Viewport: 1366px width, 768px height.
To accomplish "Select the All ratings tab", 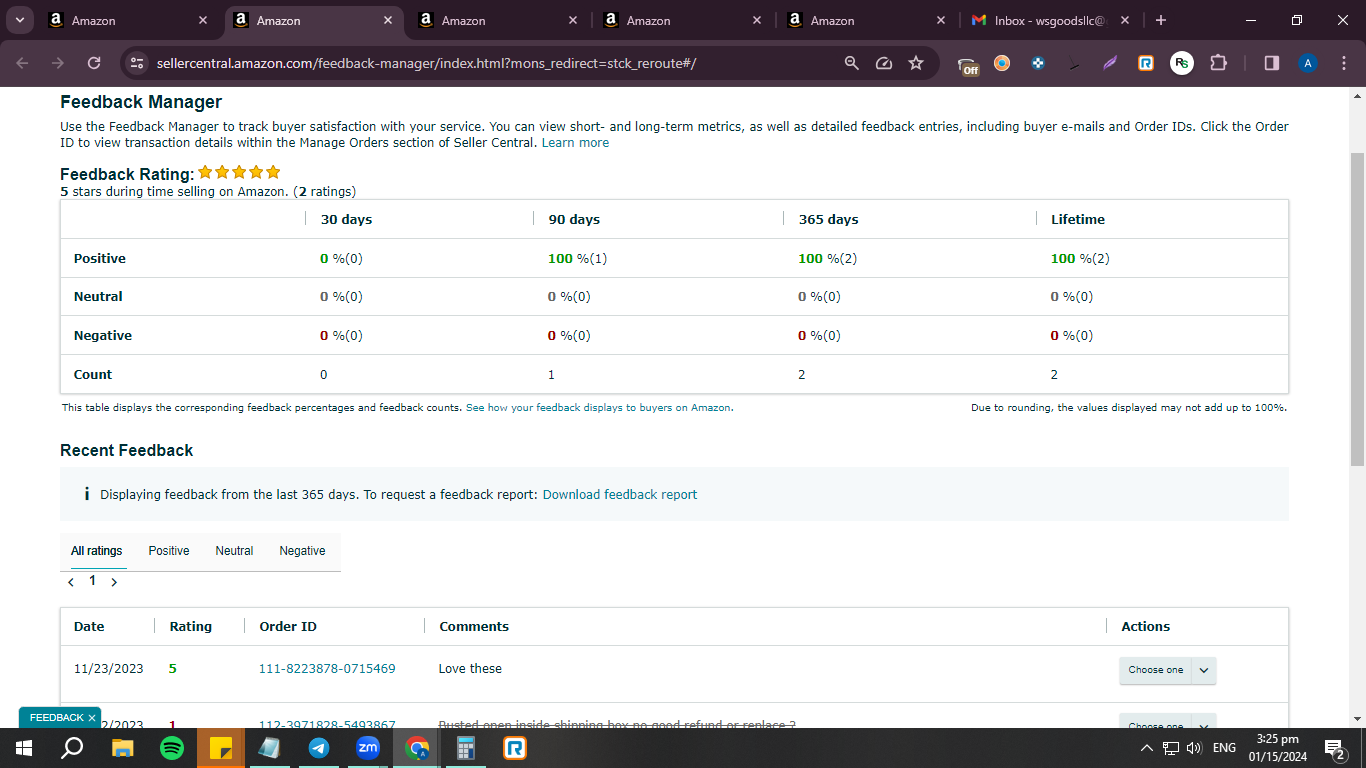I will click(97, 551).
